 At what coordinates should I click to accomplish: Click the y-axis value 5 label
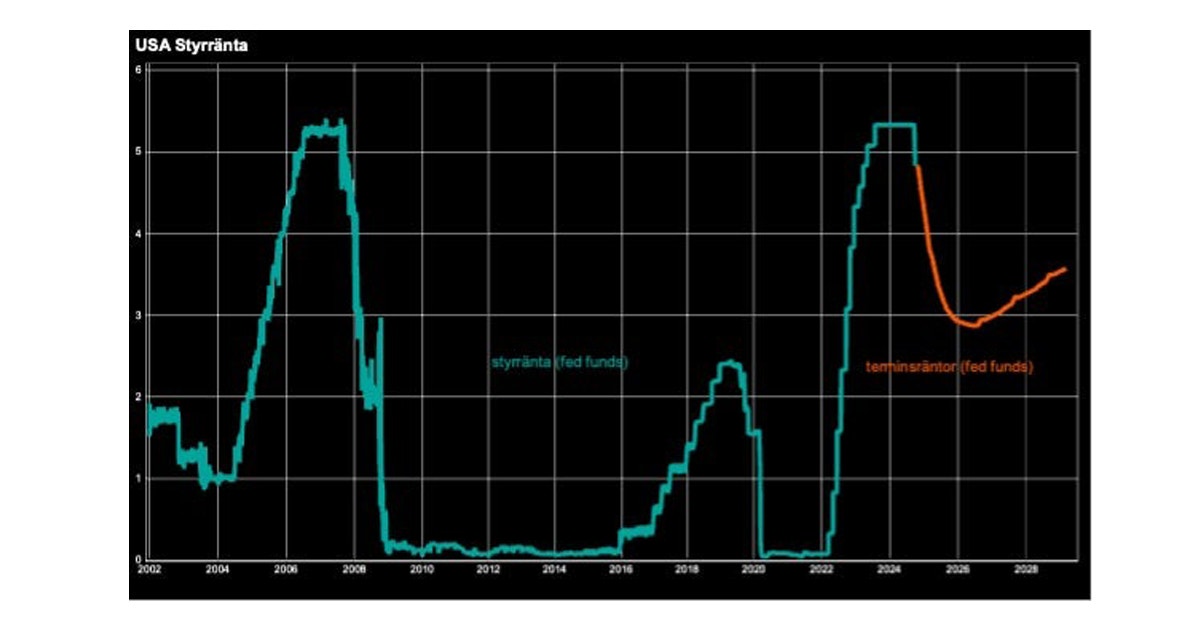(x=139, y=152)
